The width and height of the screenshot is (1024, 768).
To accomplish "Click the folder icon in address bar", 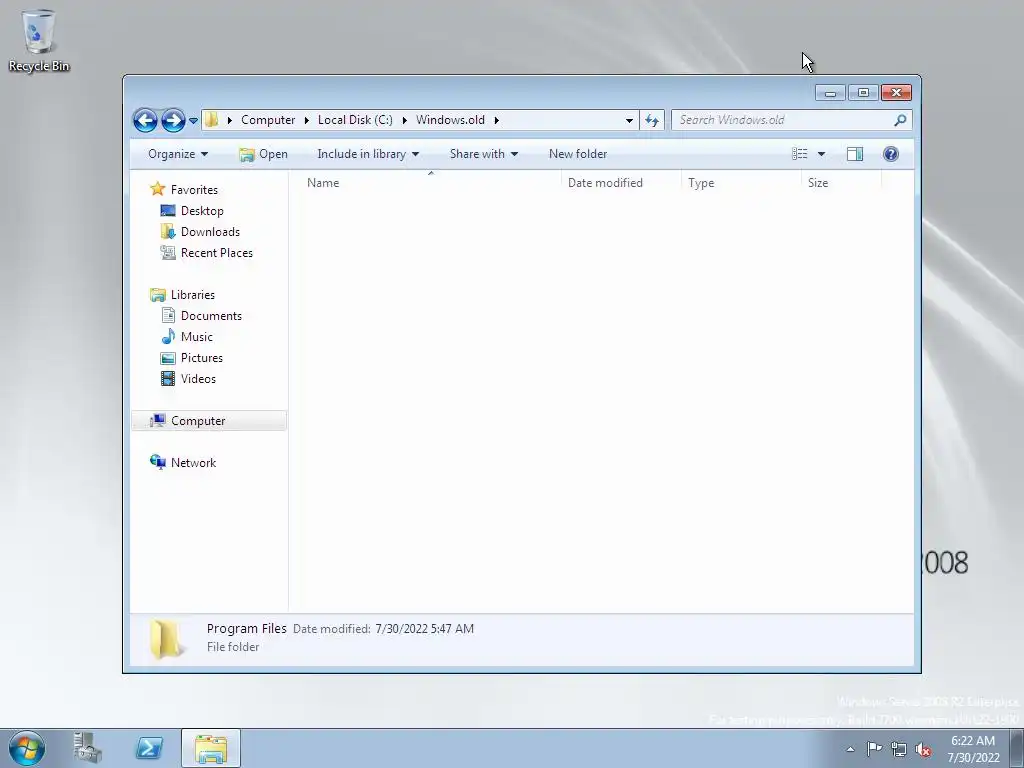I will pyautogui.click(x=212, y=120).
